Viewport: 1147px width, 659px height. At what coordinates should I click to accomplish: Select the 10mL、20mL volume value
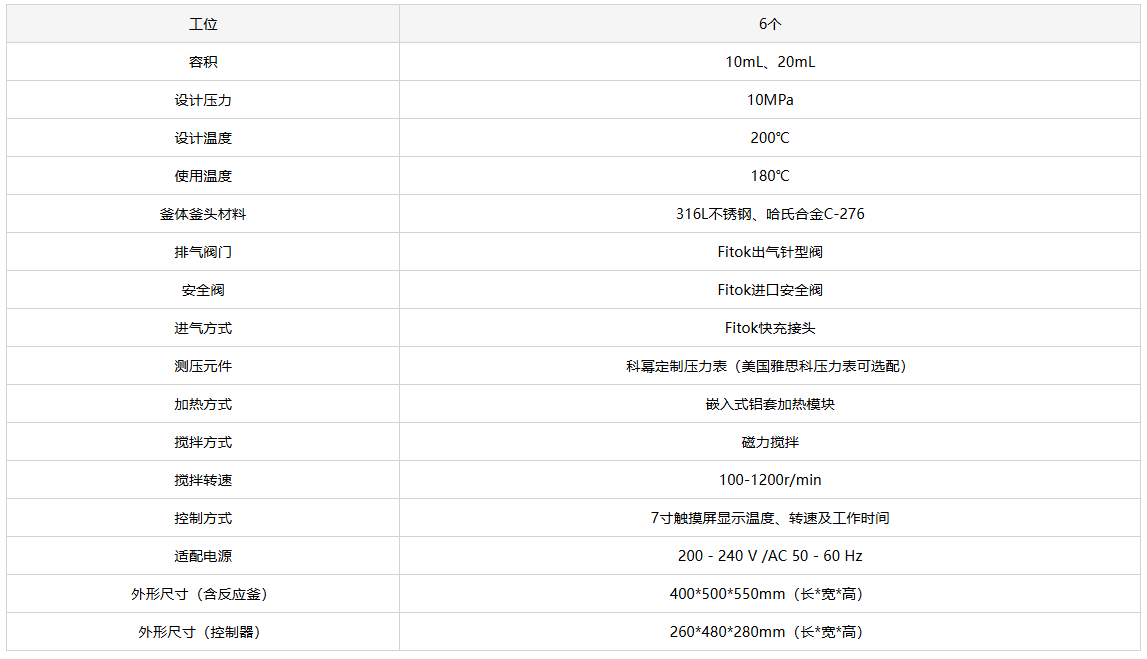pos(770,62)
